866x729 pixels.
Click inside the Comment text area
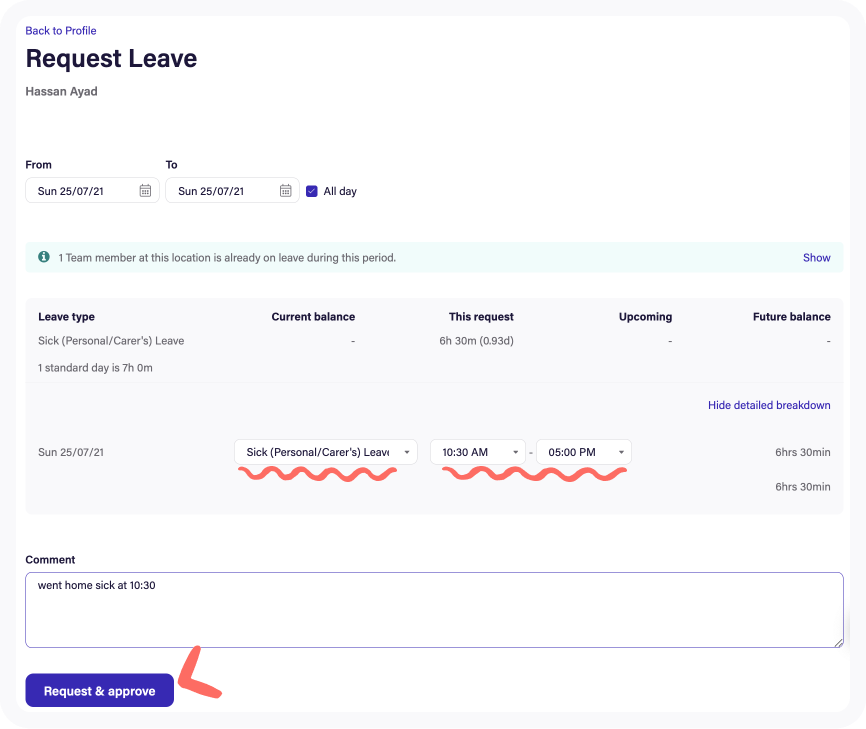(434, 610)
